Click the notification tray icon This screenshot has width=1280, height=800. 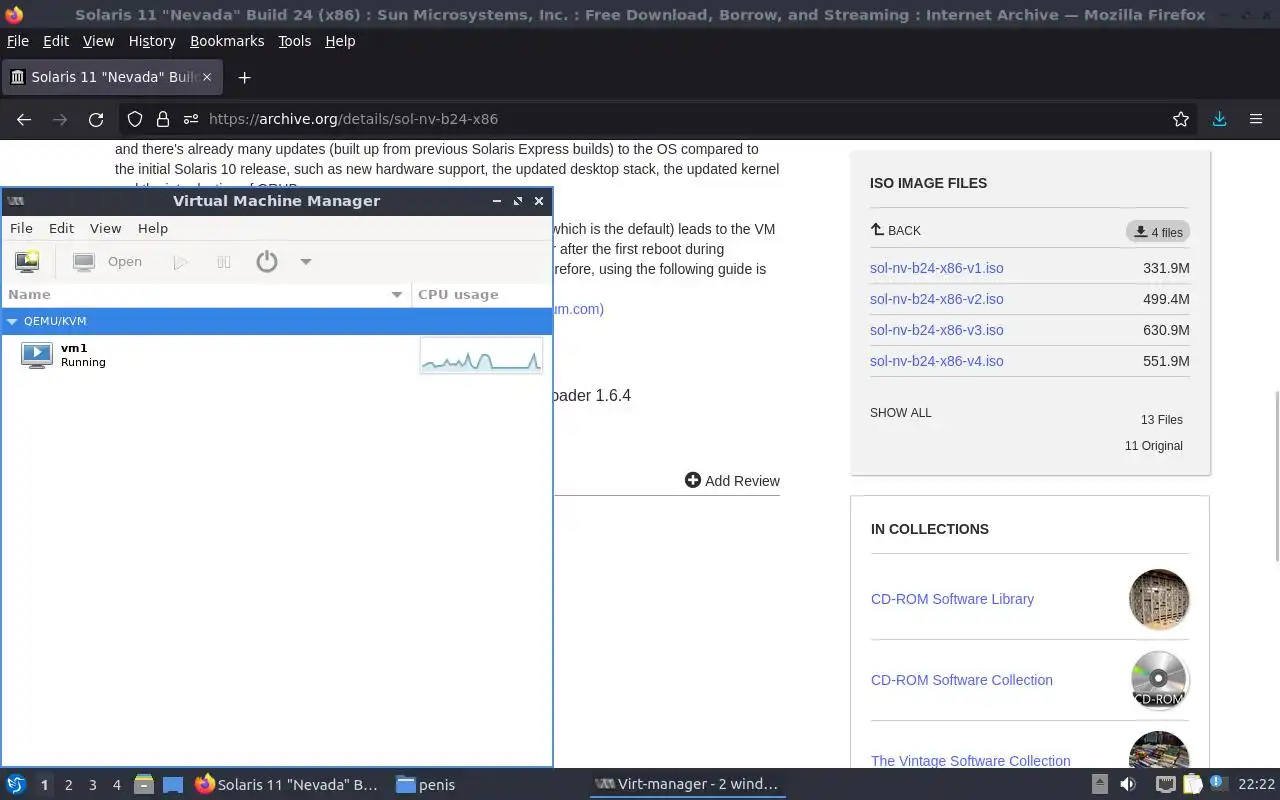pyautogui.click(x=1217, y=783)
